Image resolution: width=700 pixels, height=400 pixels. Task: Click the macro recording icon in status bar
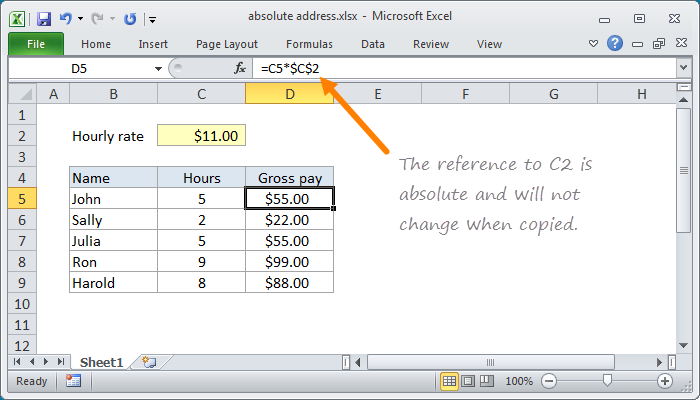pos(73,381)
